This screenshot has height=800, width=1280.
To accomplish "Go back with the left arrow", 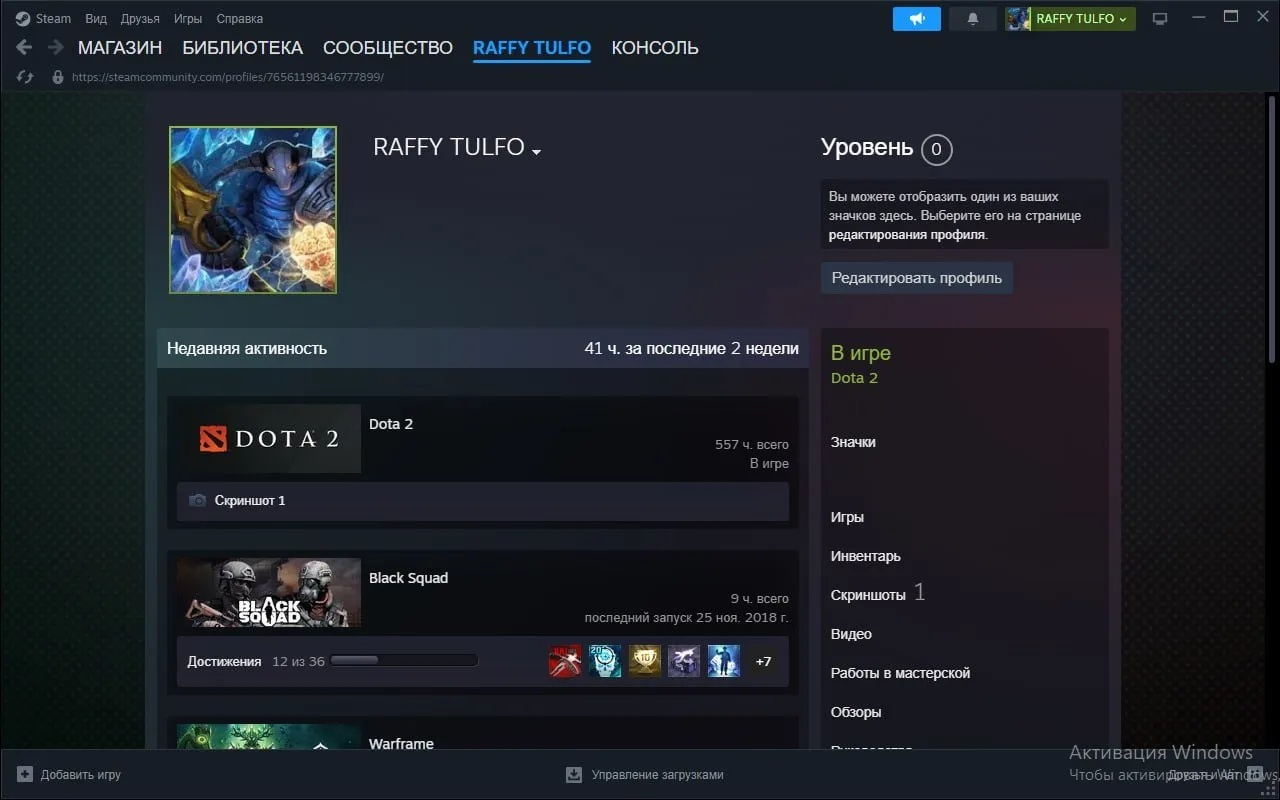I will click(24, 47).
